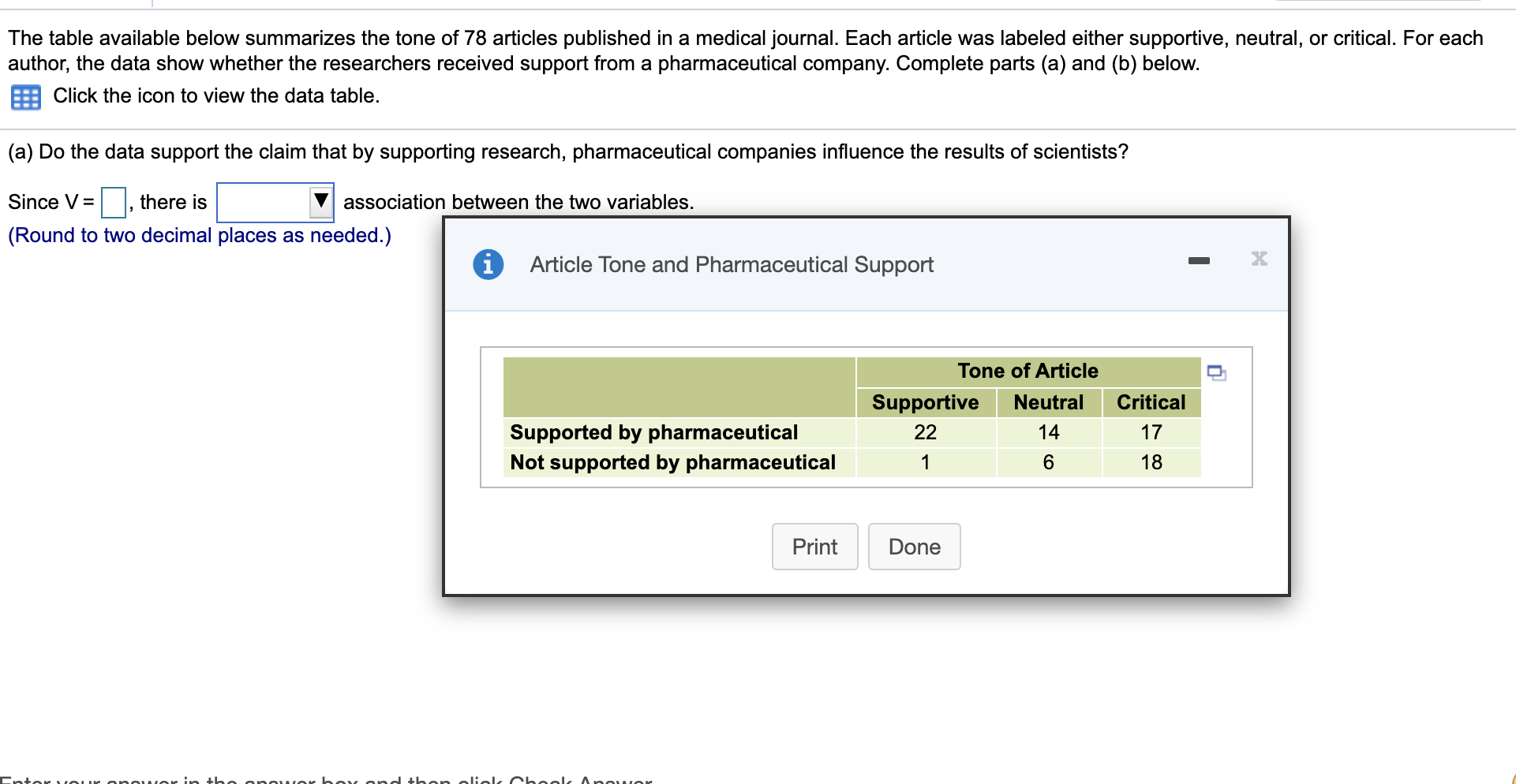Select the Critical column header
This screenshot has height=784, width=1516.
tap(1151, 402)
